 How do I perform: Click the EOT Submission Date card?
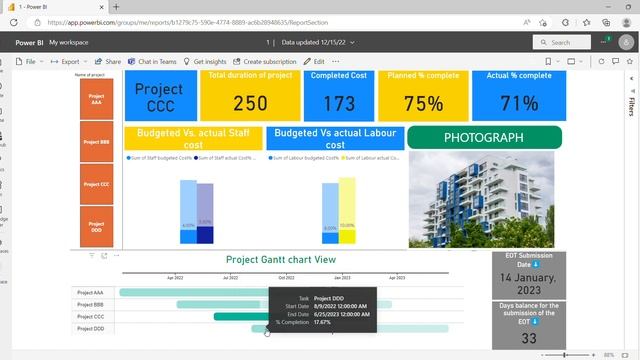(x=529, y=276)
